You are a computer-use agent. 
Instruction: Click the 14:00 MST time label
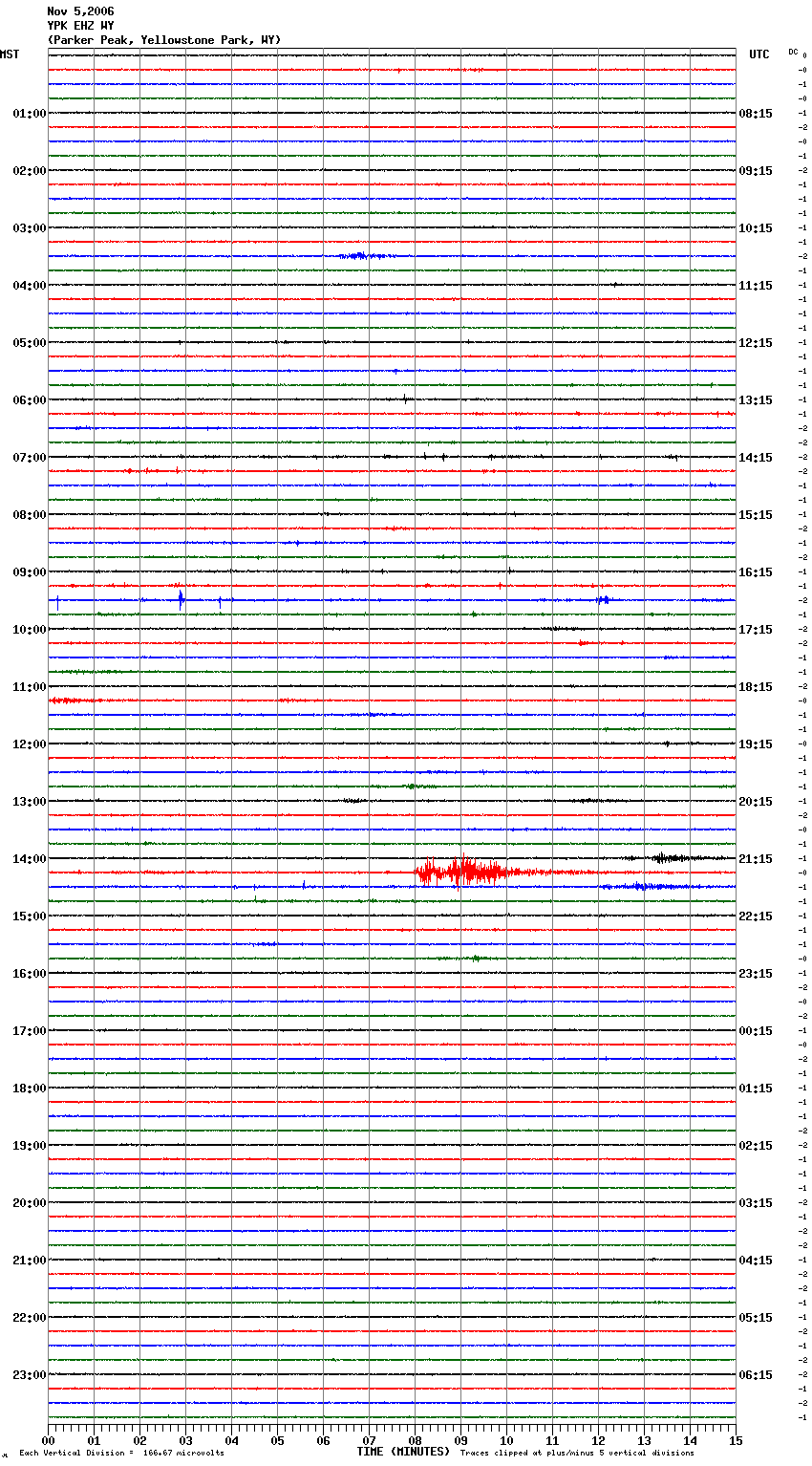point(30,859)
